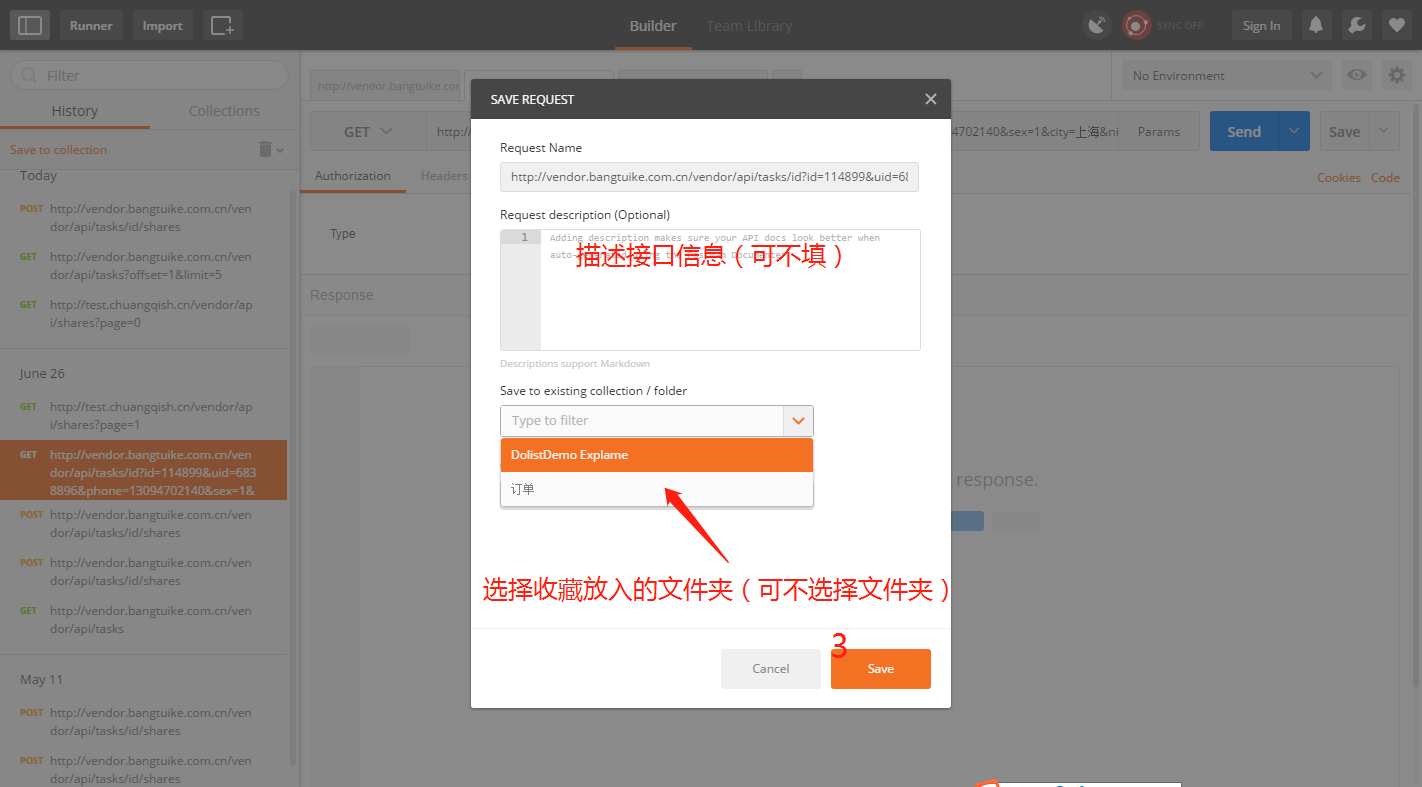
Task: Select highlighted history entry with id=114899
Action: tap(143, 470)
